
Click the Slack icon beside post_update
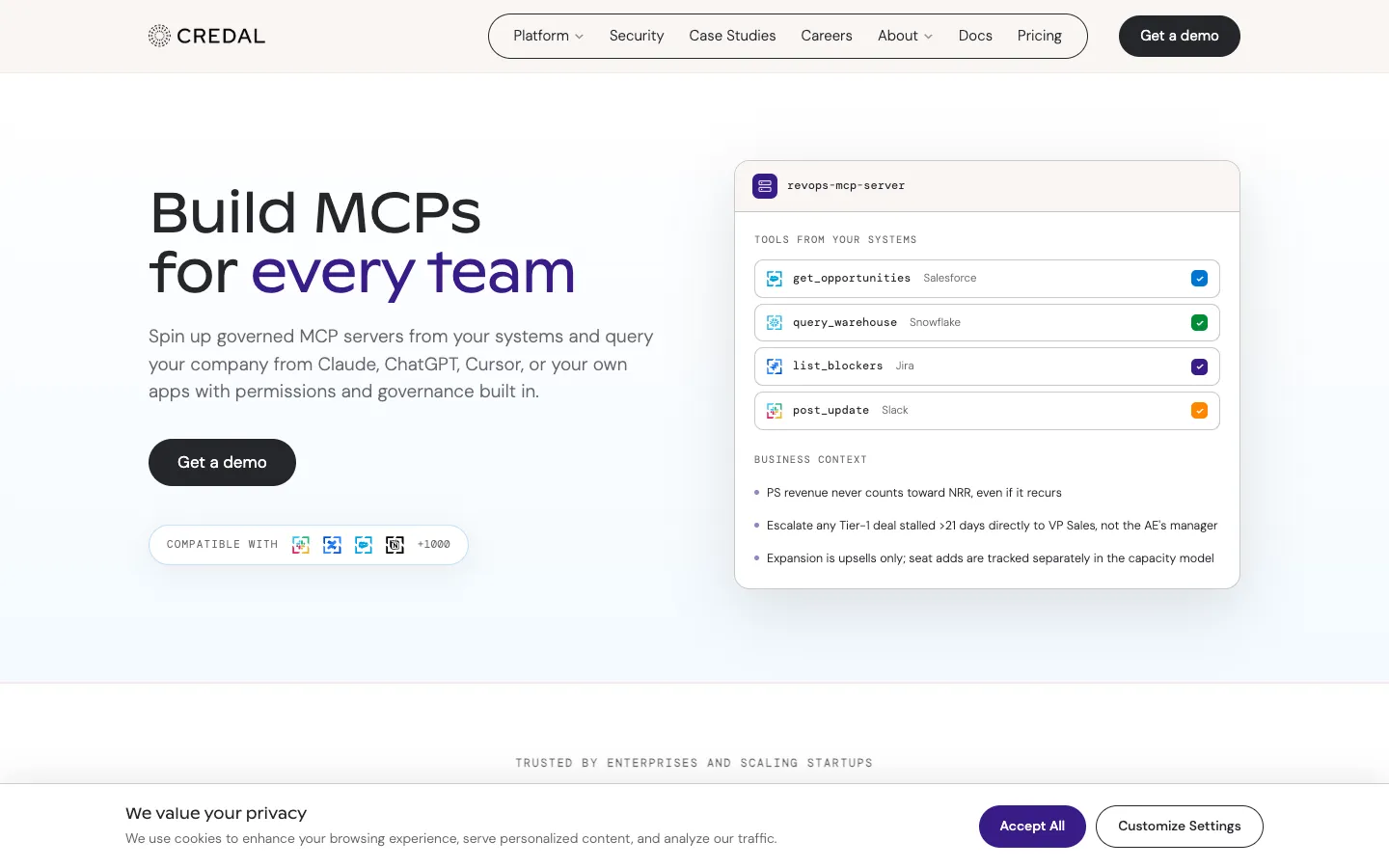(775, 411)
